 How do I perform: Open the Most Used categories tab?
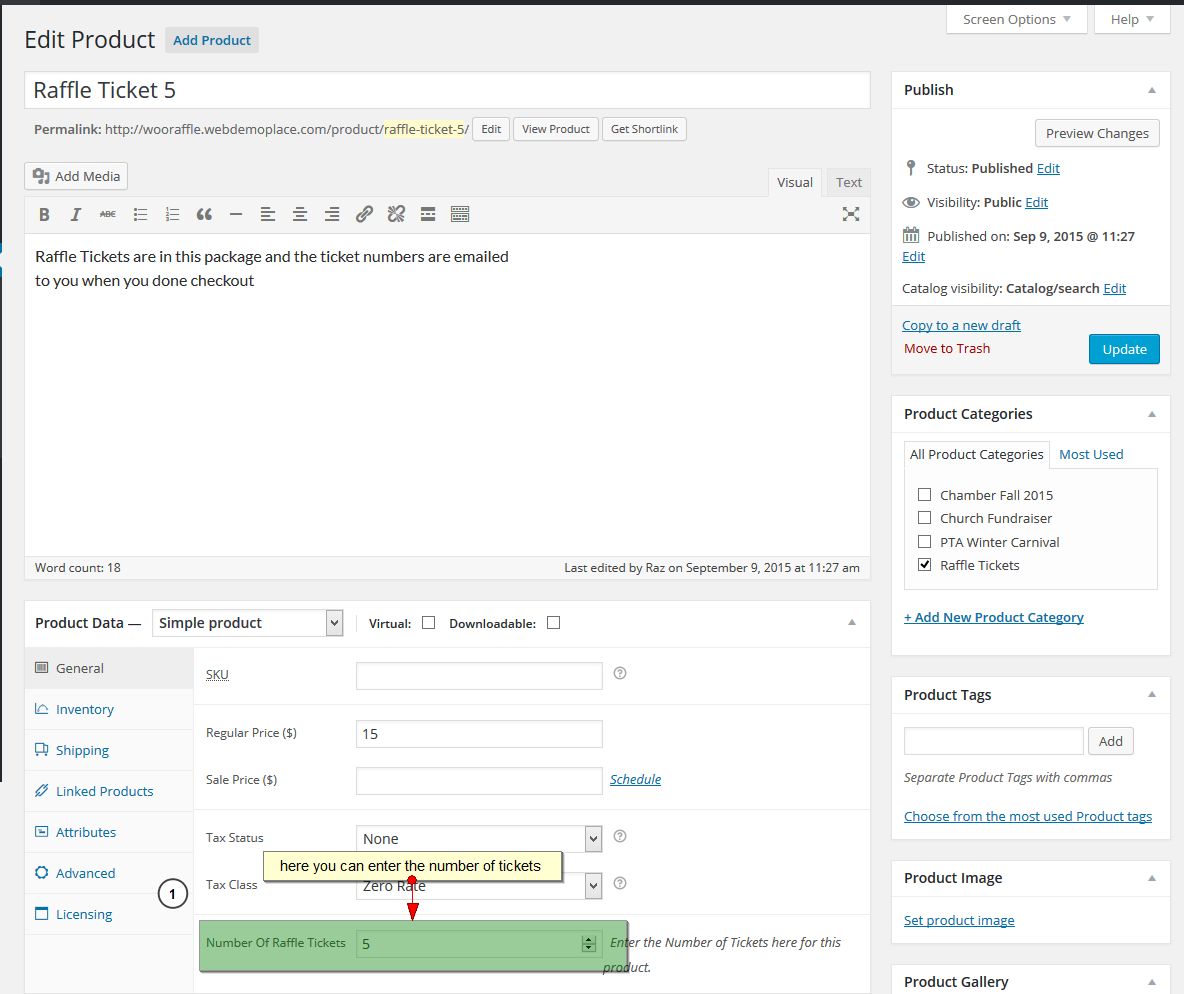[1091, 455]
